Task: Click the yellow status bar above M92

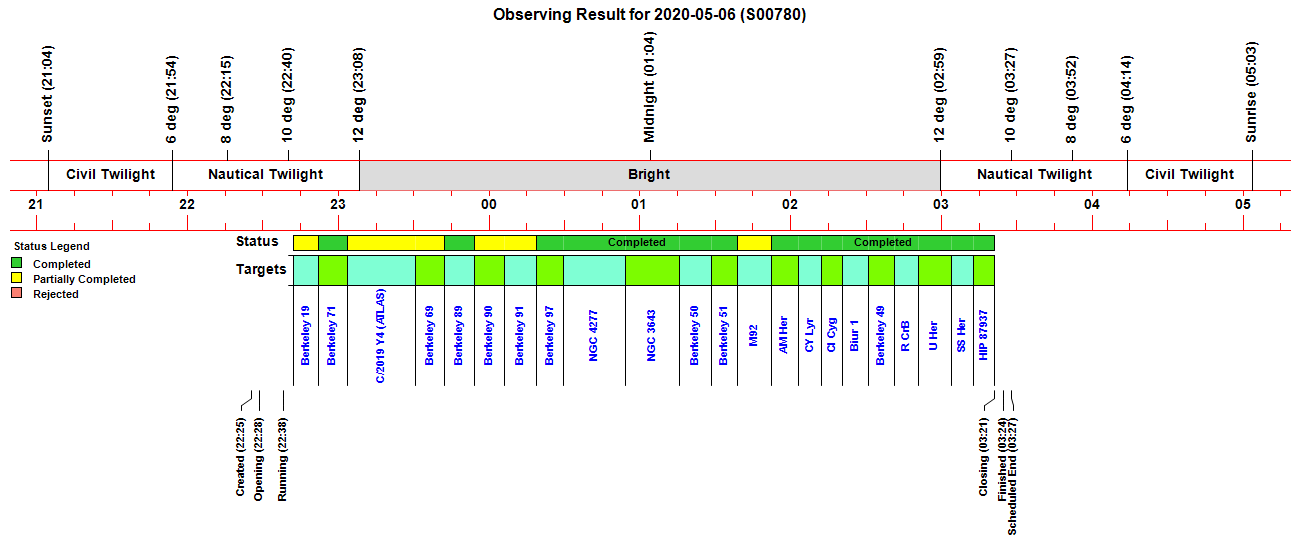Action: tap(754, 243)
